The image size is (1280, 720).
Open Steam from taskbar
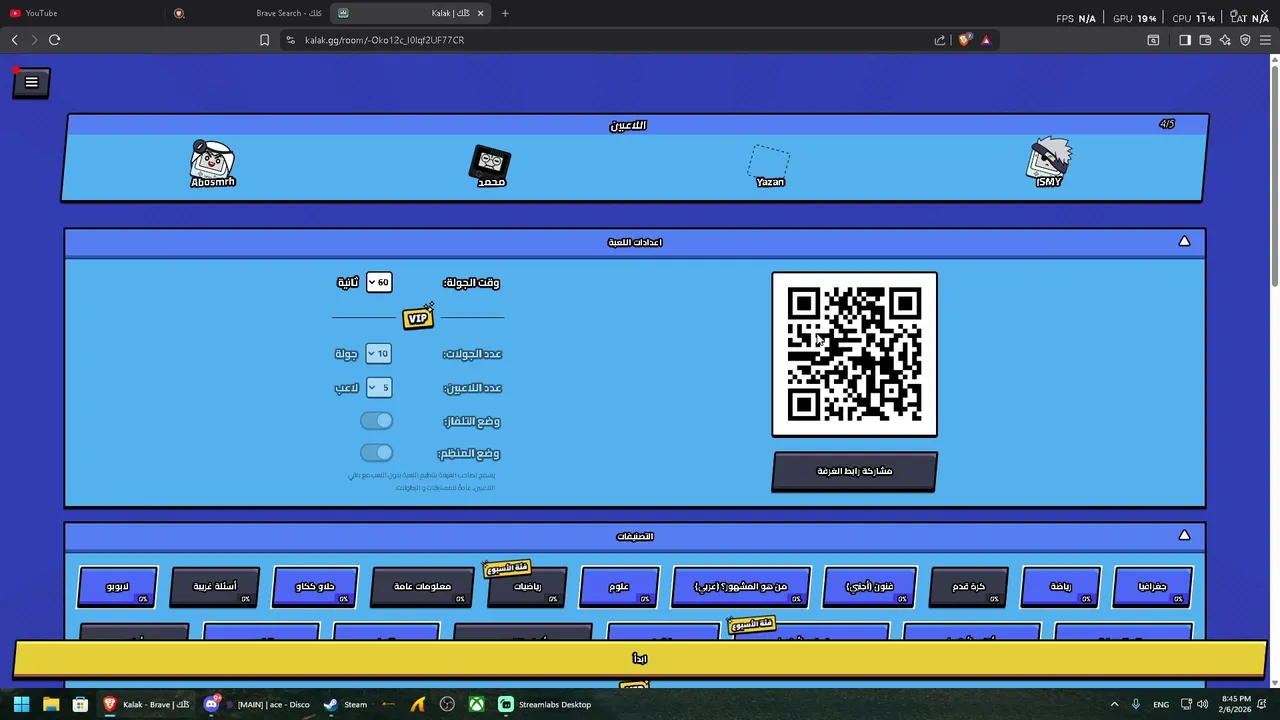[346, 704]
